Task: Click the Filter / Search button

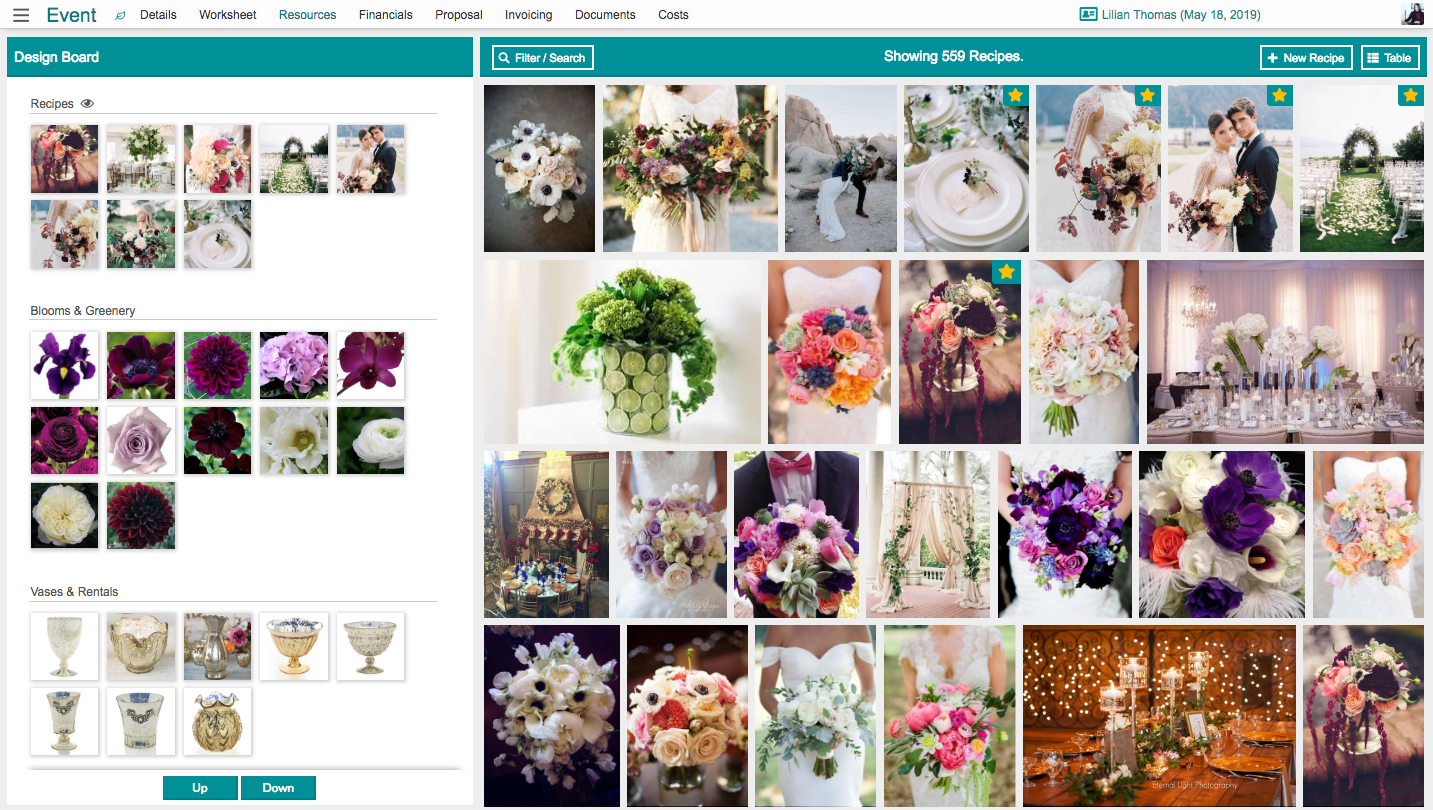Action: pyautogui.click(x=543, y=58)
